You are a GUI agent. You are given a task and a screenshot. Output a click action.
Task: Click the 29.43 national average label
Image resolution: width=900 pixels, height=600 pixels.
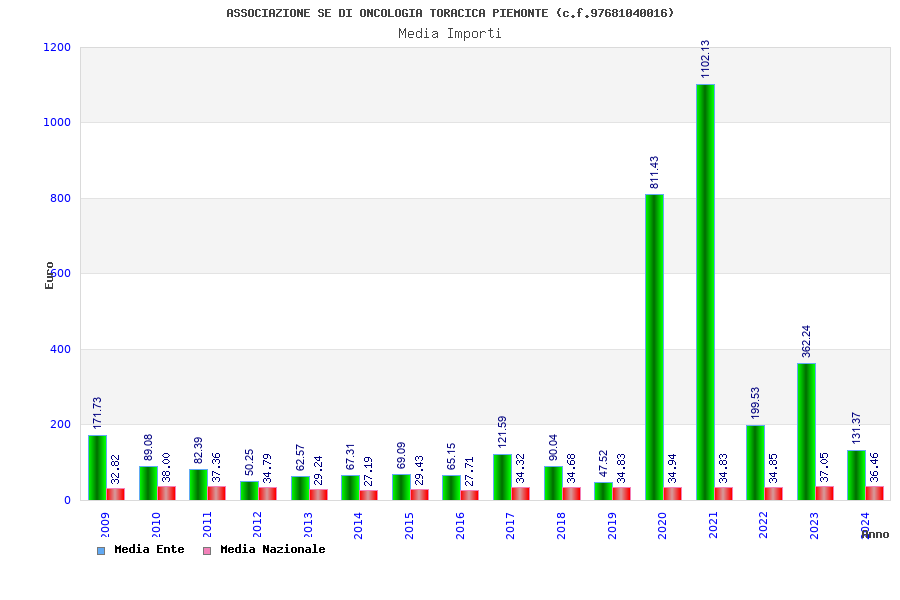(x=420, y=470)
